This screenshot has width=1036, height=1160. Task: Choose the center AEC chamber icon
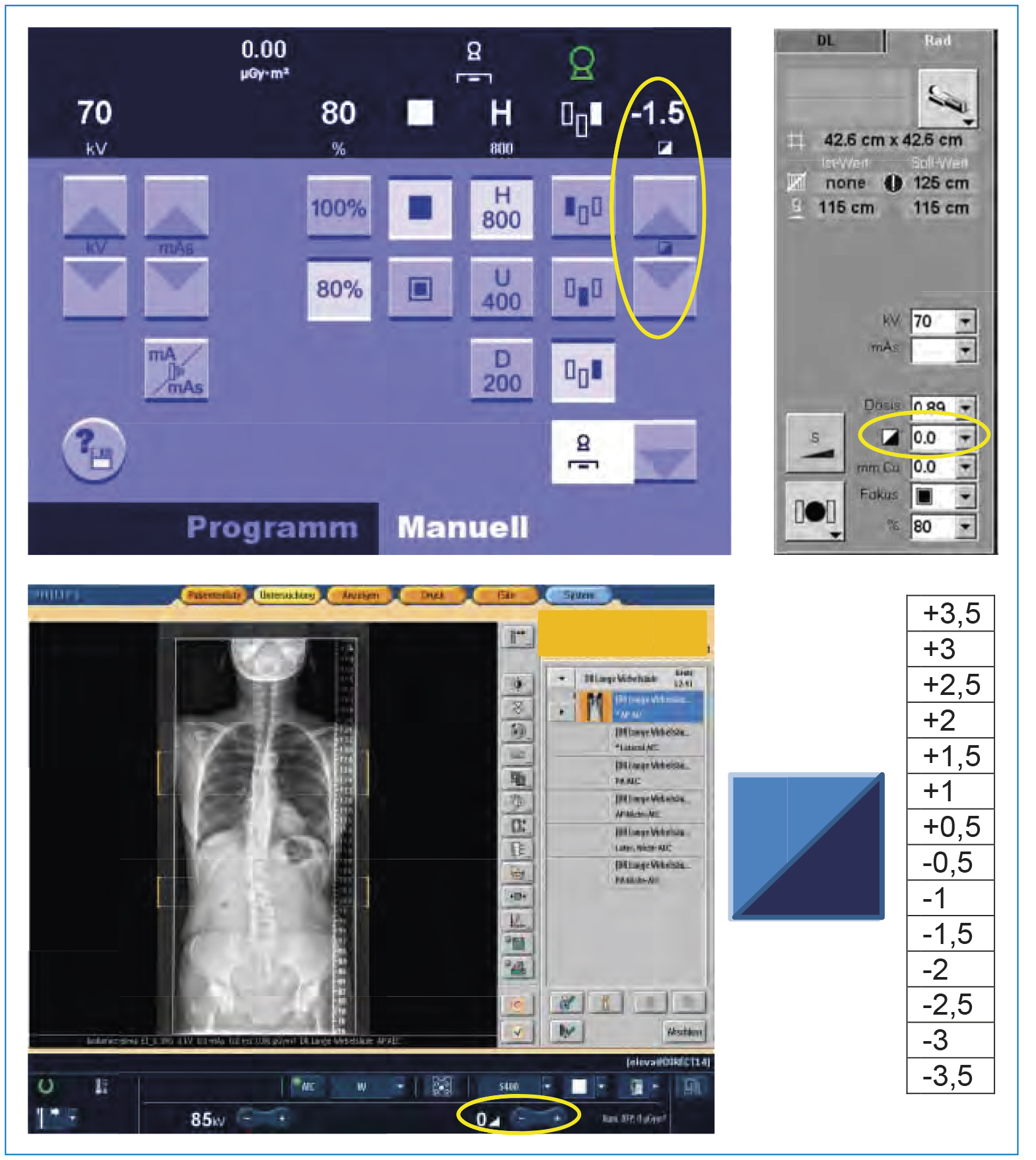(x=583, y=289)
